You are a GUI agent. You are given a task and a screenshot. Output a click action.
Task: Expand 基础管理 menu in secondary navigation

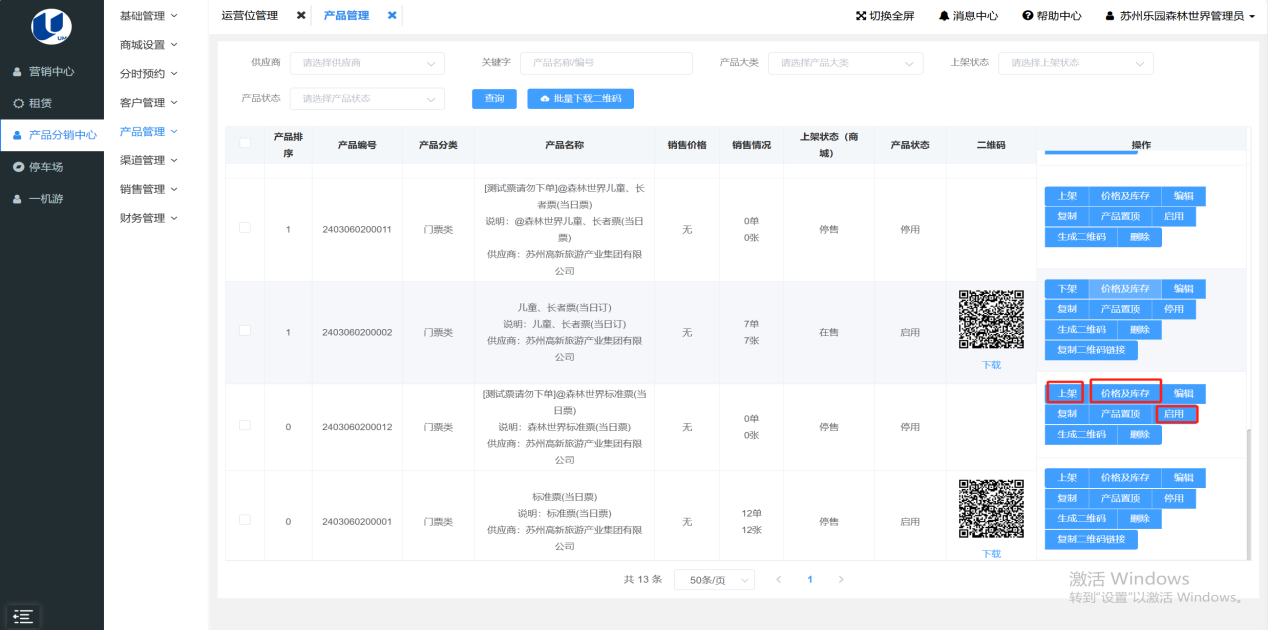point(148,16)
